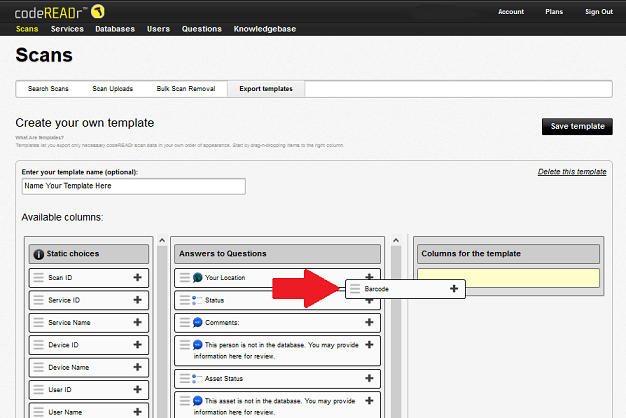Add User ID using the plus icon

tap(137, 389)
